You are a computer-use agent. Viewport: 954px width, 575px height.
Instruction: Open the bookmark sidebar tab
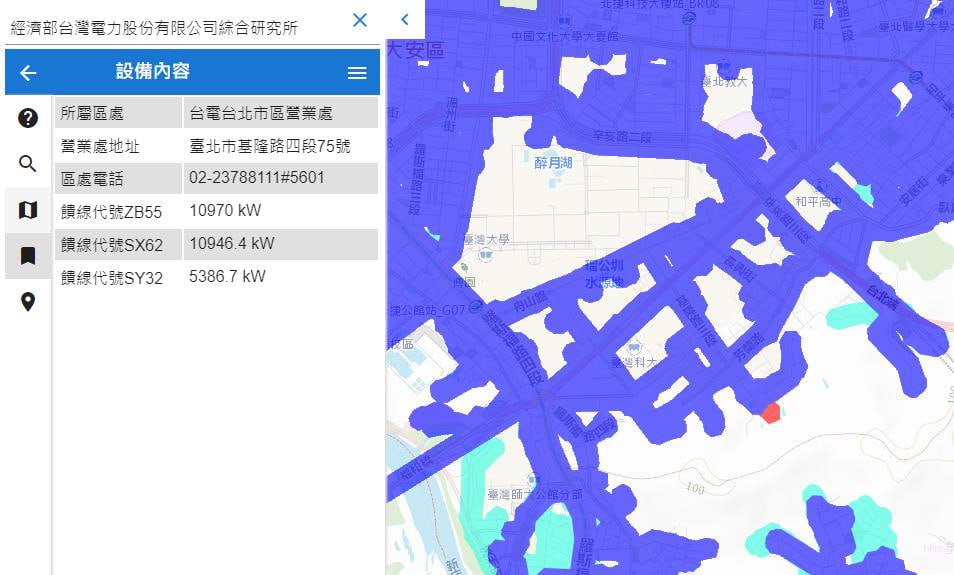(x=28, y=256)
